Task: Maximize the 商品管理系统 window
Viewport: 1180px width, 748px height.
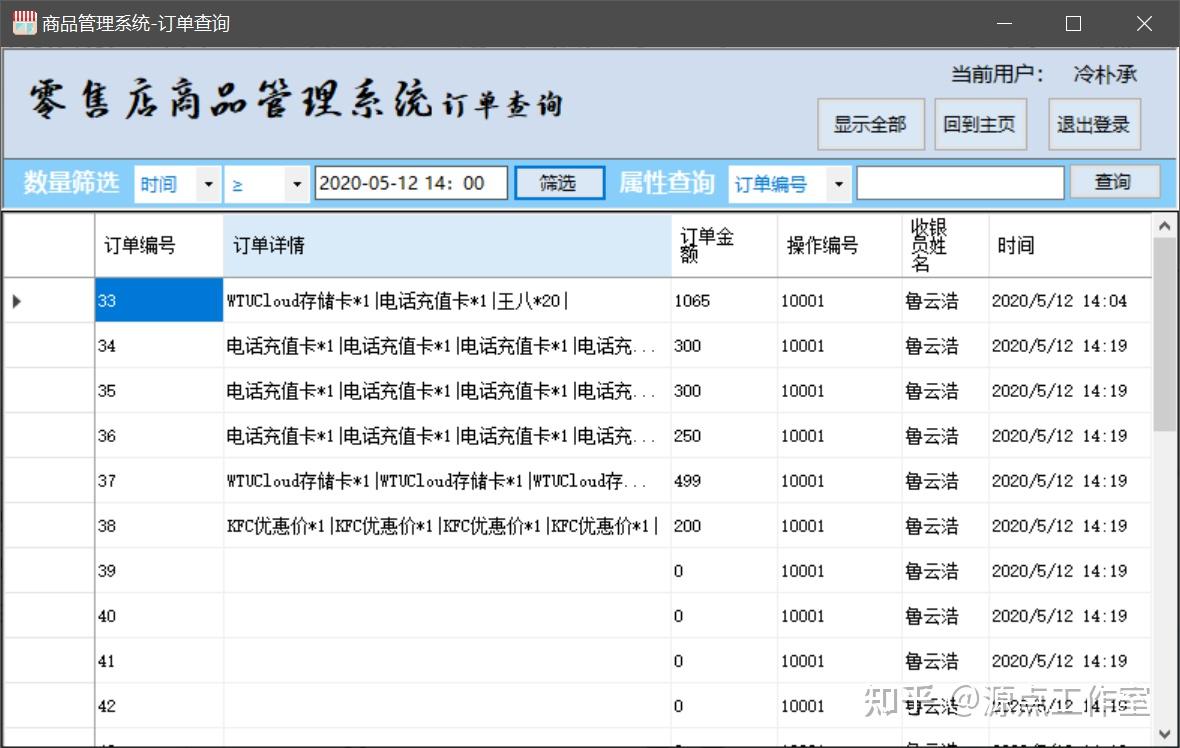Action: pos(1074,23)
